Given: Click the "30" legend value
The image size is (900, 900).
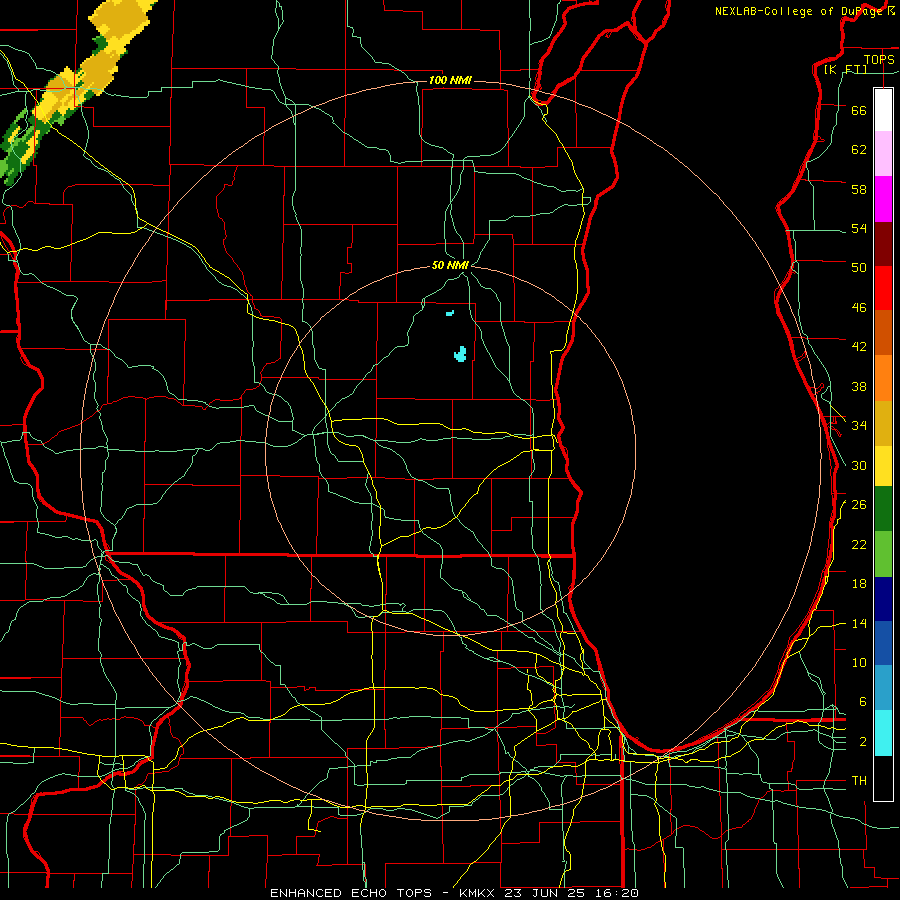Looking at the screenshot, I should (x=859, y=465).
